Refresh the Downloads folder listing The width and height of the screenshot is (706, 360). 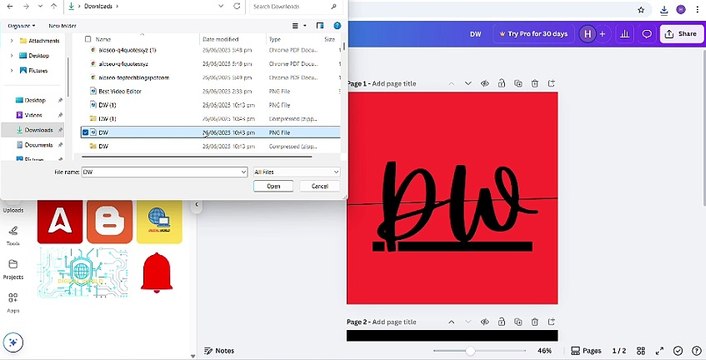pos(237,6)
